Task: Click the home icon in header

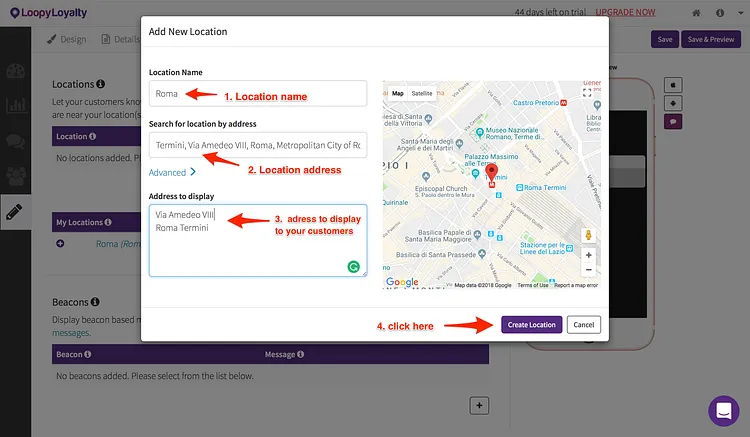Action: tap(696, 13)
